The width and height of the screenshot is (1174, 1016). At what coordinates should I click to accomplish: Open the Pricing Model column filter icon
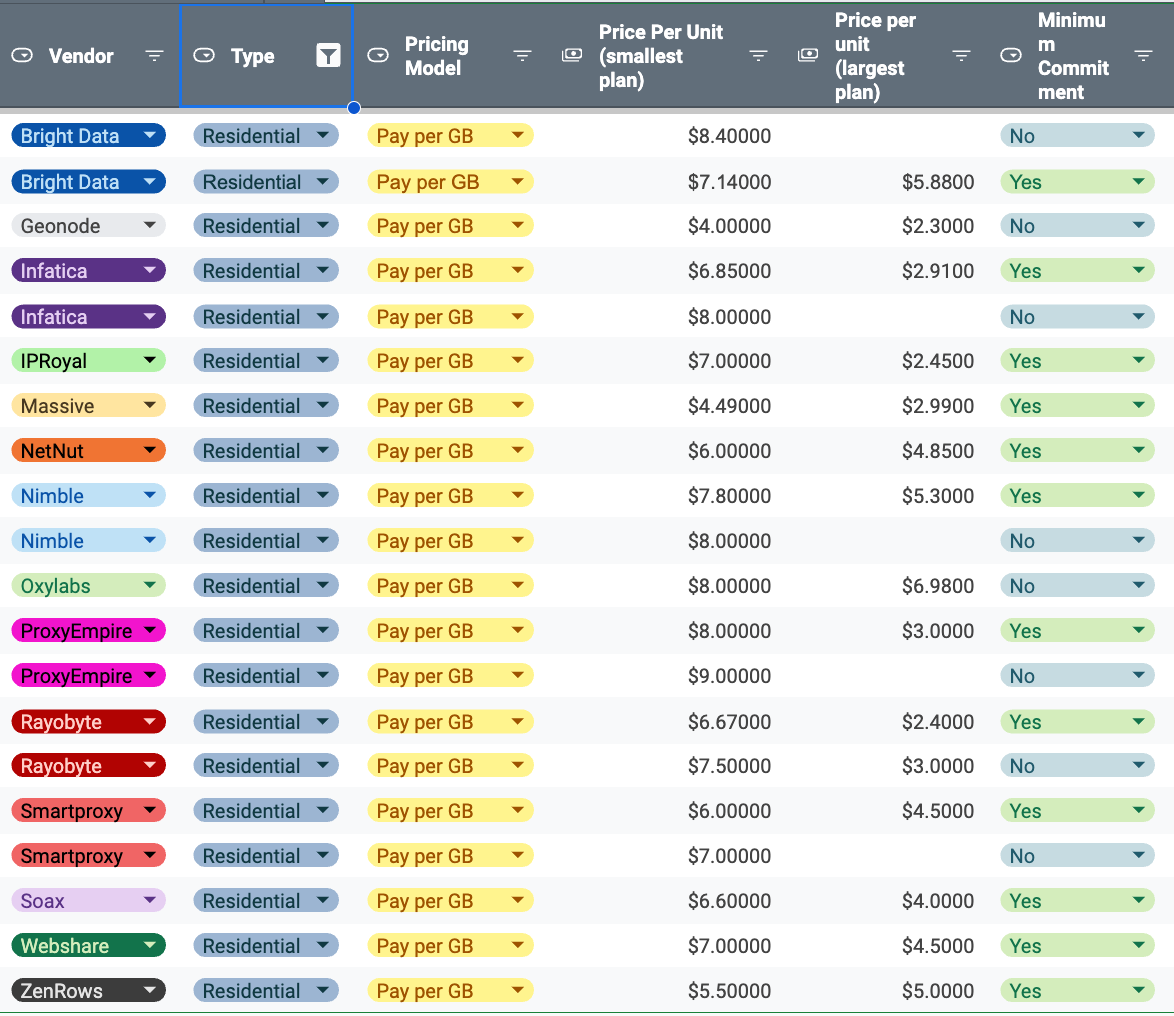(523, 55)
